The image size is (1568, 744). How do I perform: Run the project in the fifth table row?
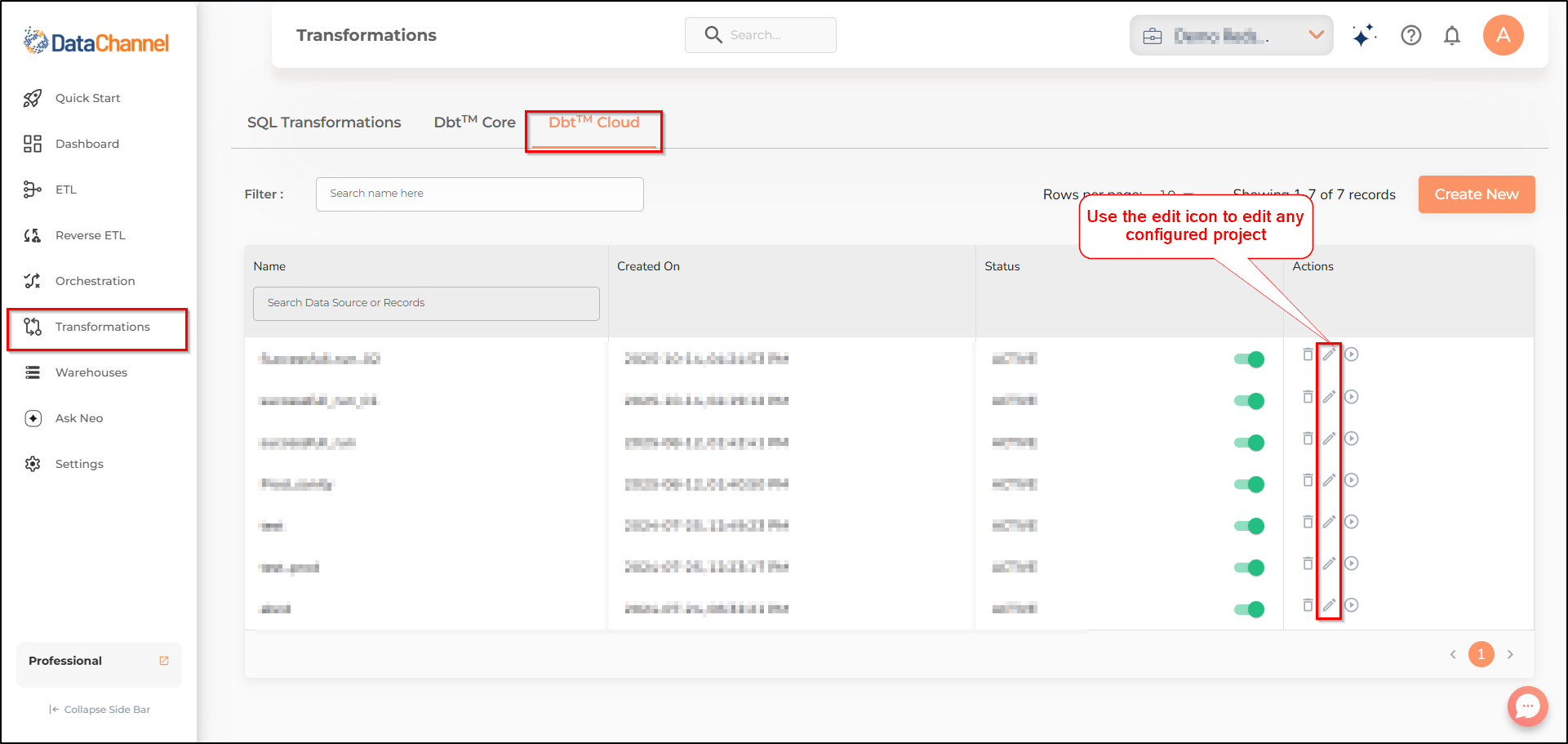1352,522
